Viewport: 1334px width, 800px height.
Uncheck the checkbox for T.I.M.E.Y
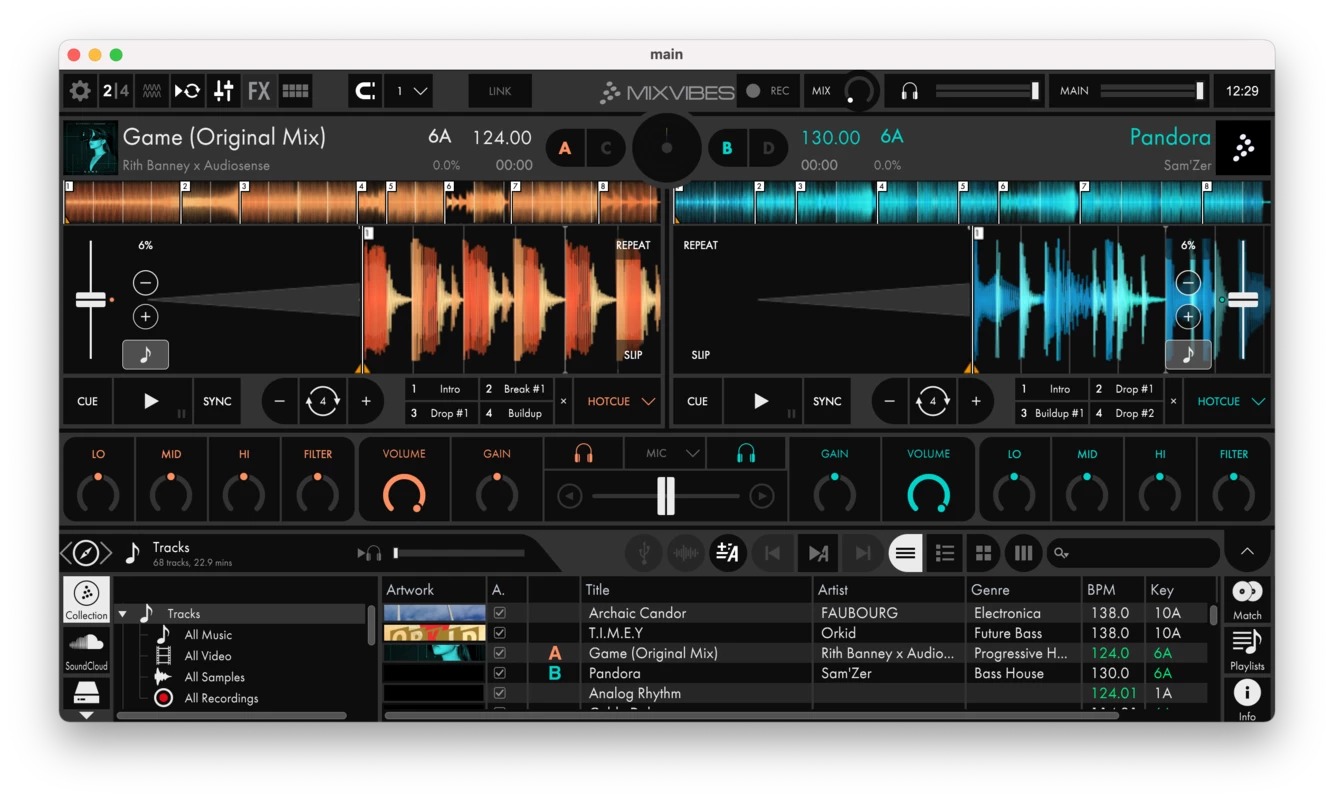tap(500, 633)
